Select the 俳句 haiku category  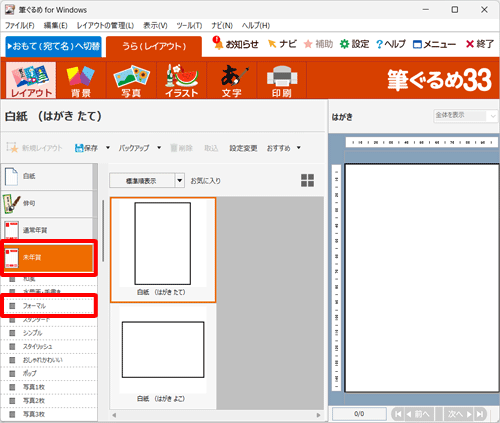48,203
